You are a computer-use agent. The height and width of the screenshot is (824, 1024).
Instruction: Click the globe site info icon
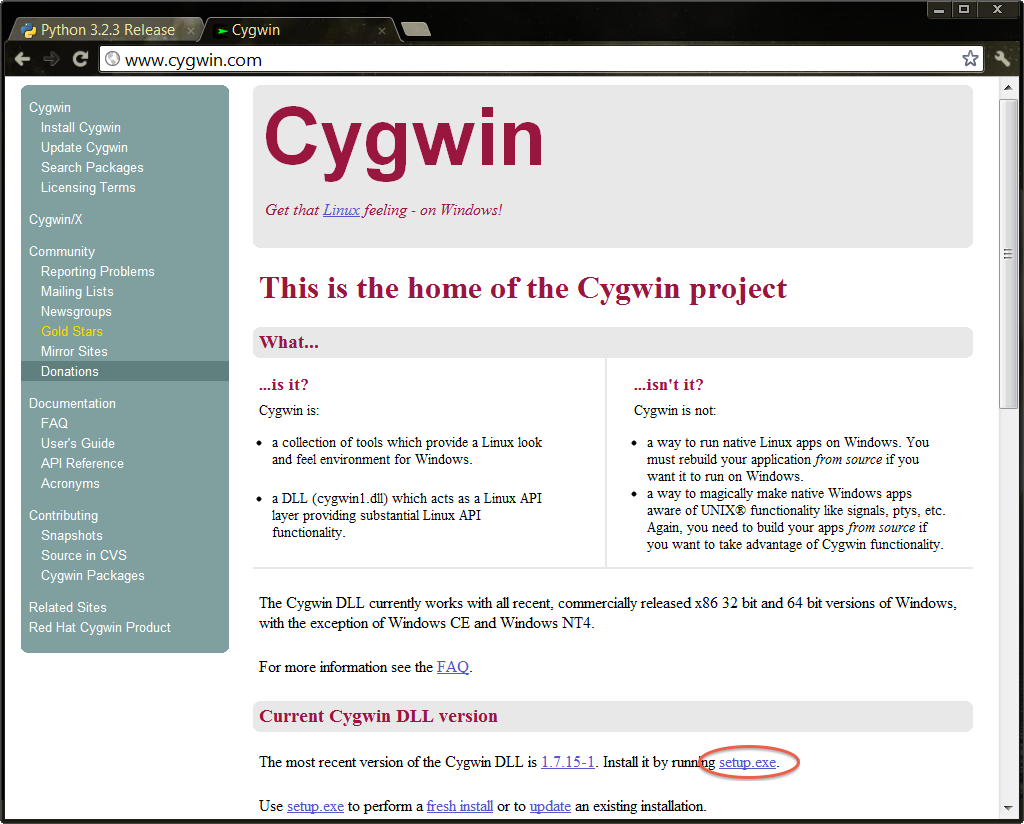coord(112,59)
